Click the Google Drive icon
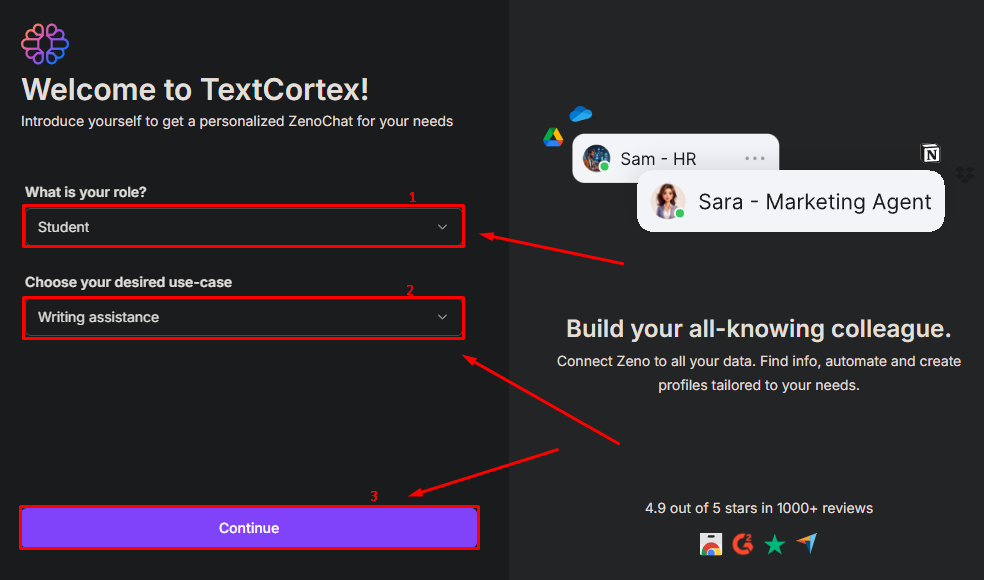The width and height of the screenshot is (984, 580). click(x=553, y=138)
